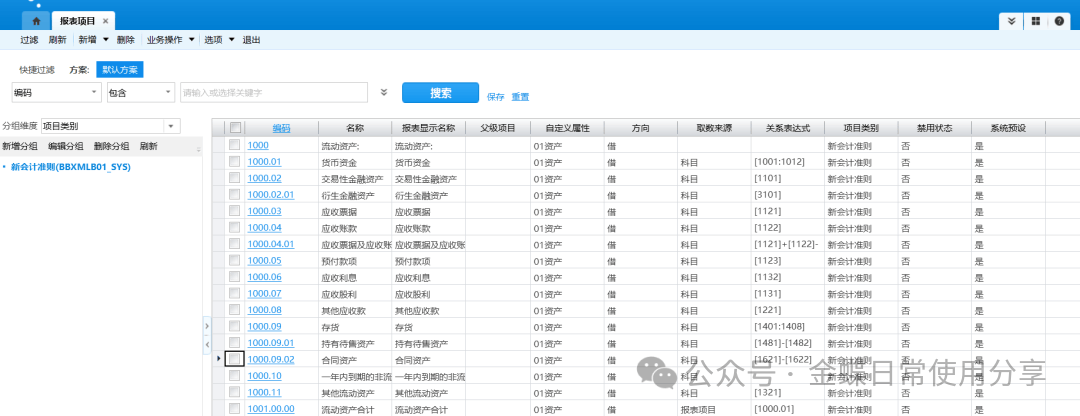Expand the 项目类别 grouping dimension dropdown

coord(171,126)
